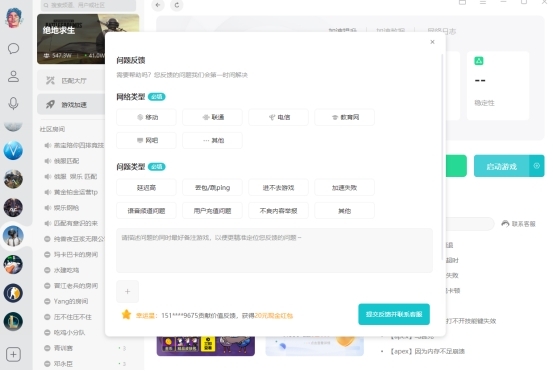Open the blue V community icon
This screenshot has height=371, width=553.
[x=13, y=151]
